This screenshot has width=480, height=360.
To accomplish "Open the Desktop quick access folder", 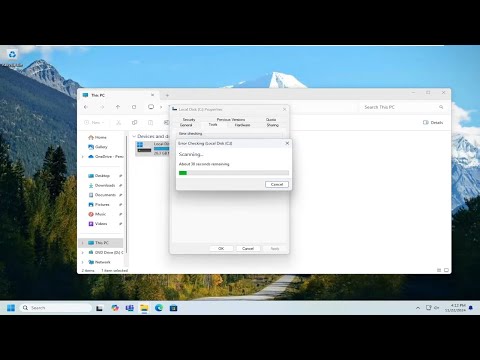I will (99, 176).
